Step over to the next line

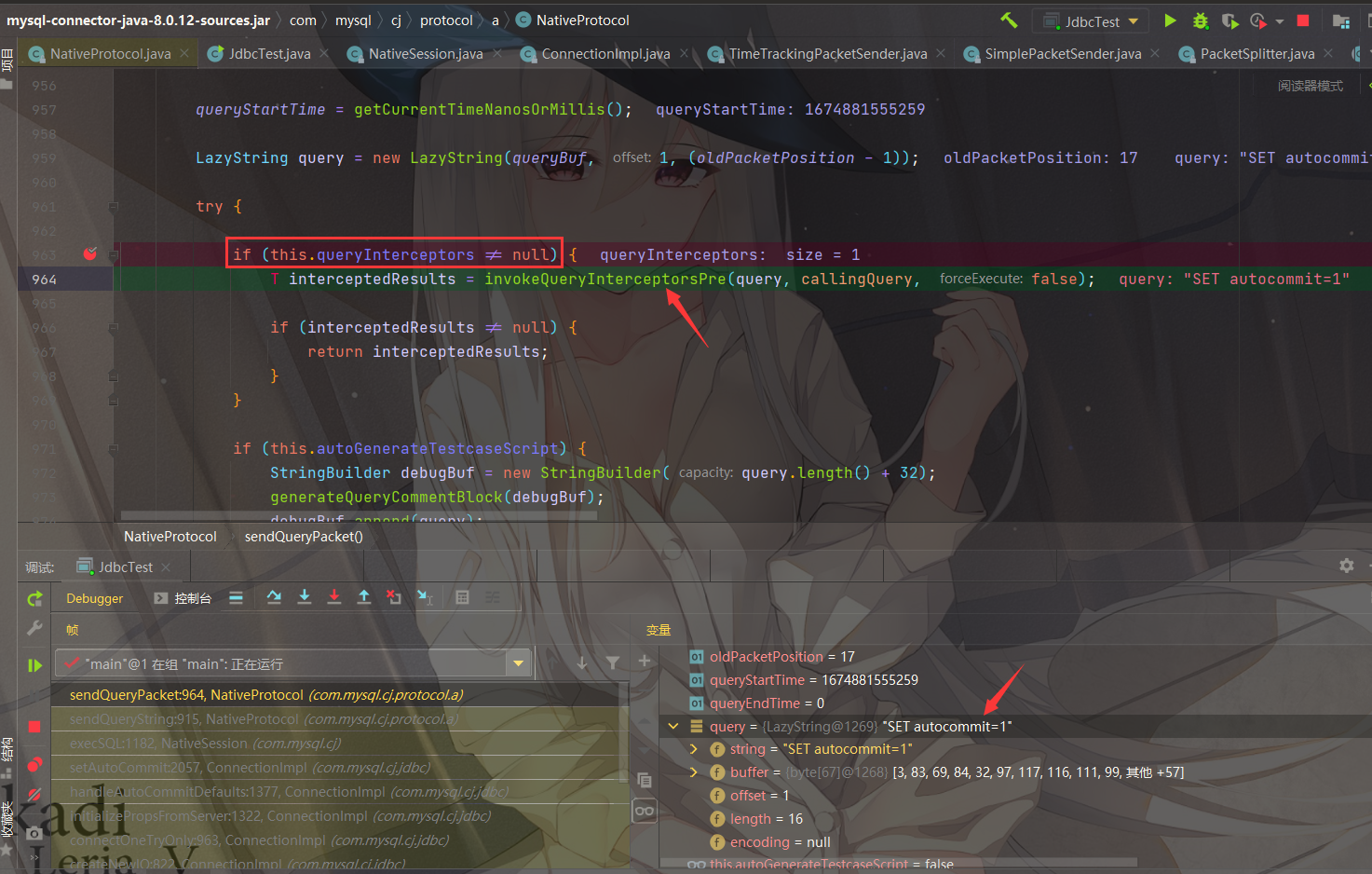click(x=274, y=597)
